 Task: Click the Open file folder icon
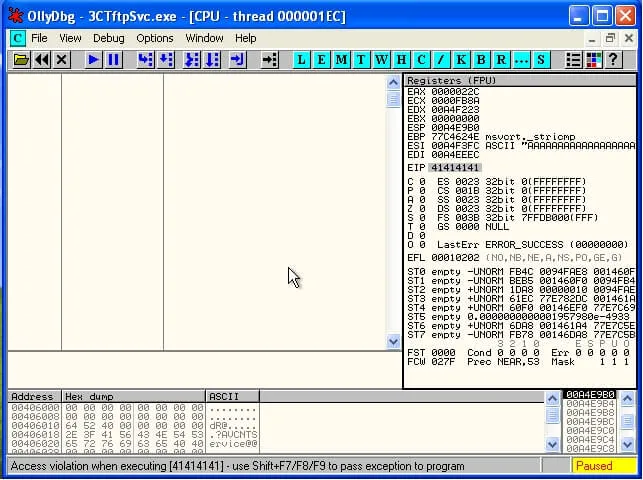20,60
